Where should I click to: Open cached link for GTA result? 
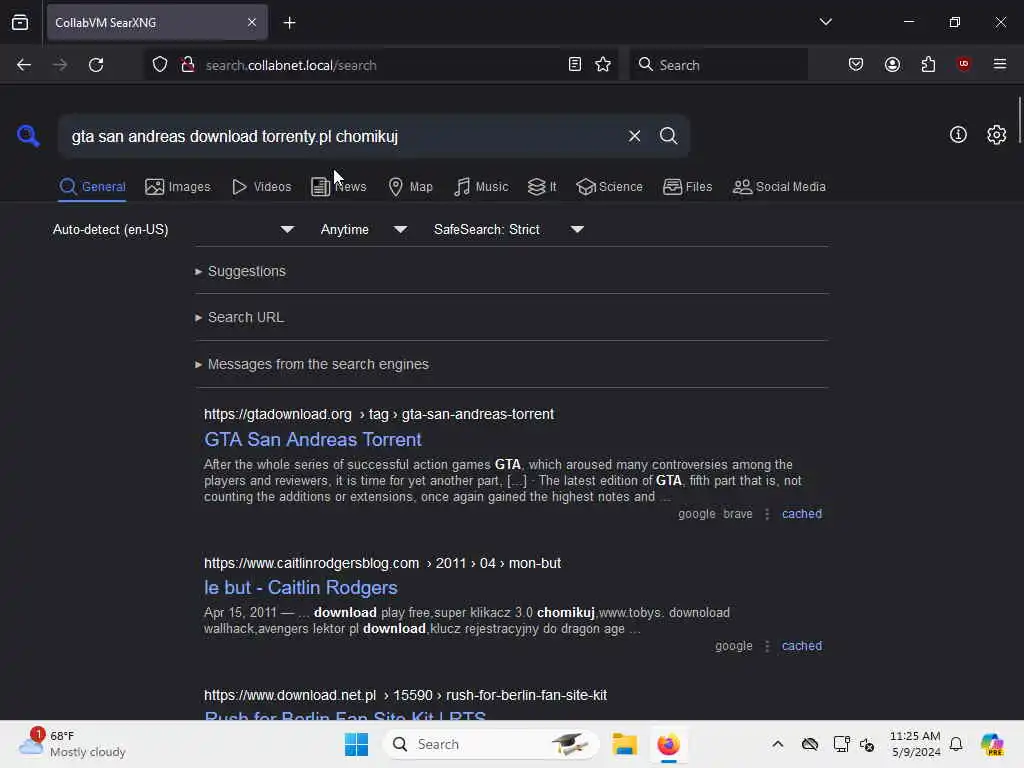(x=801, y=514)
